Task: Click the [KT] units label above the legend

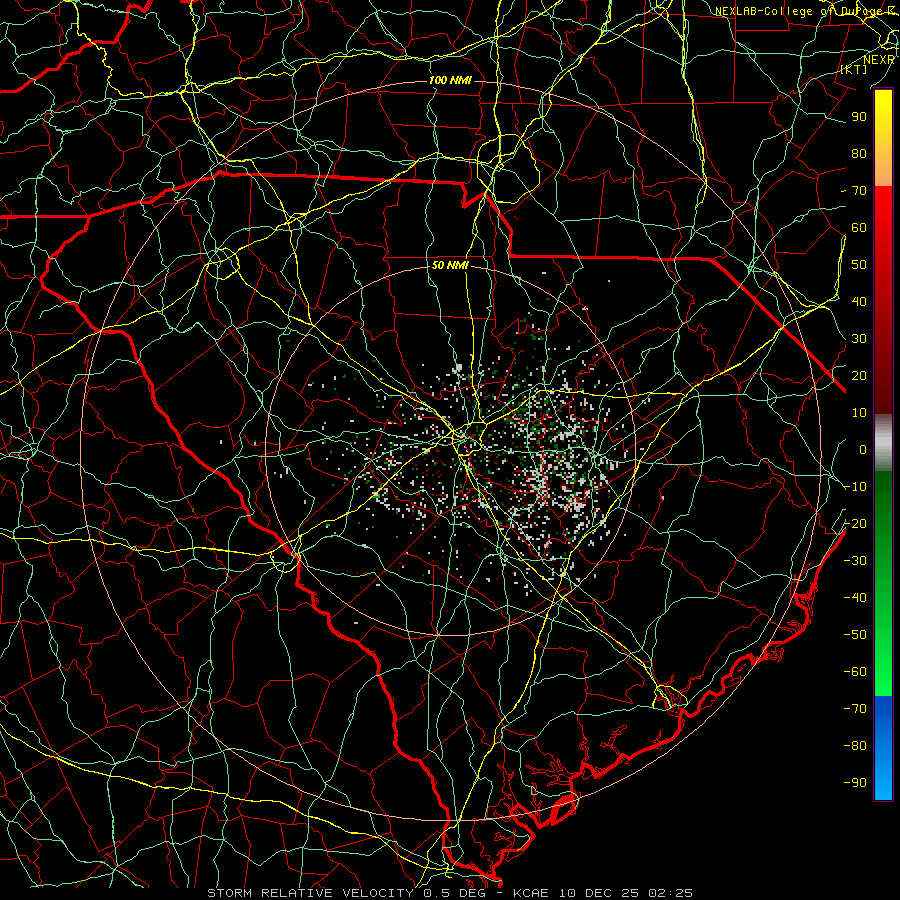Action: tap(854, 69)
